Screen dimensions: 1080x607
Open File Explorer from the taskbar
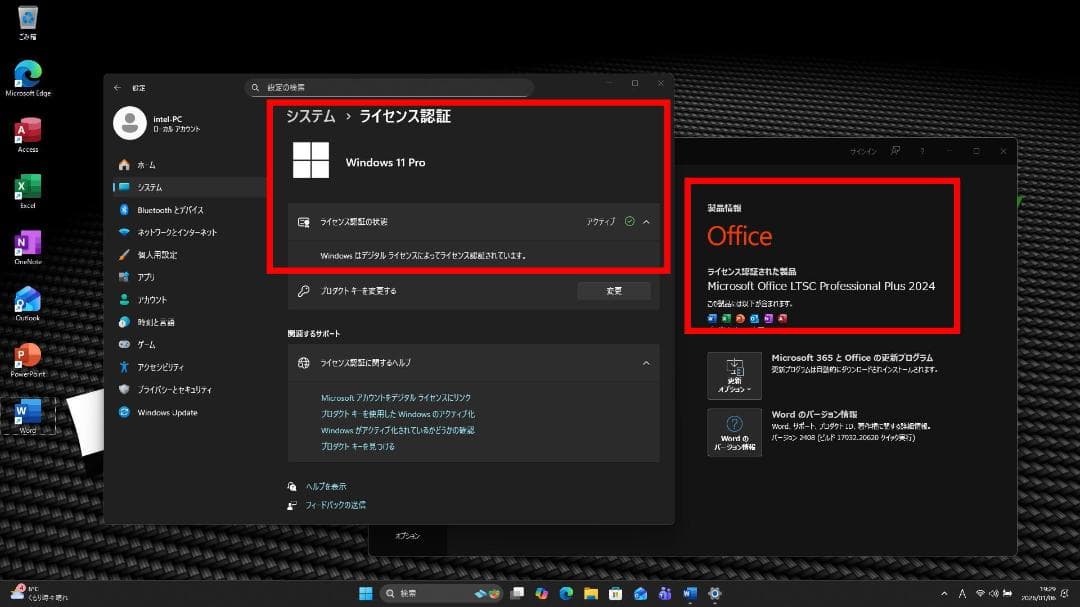click(x=591, y=593)
